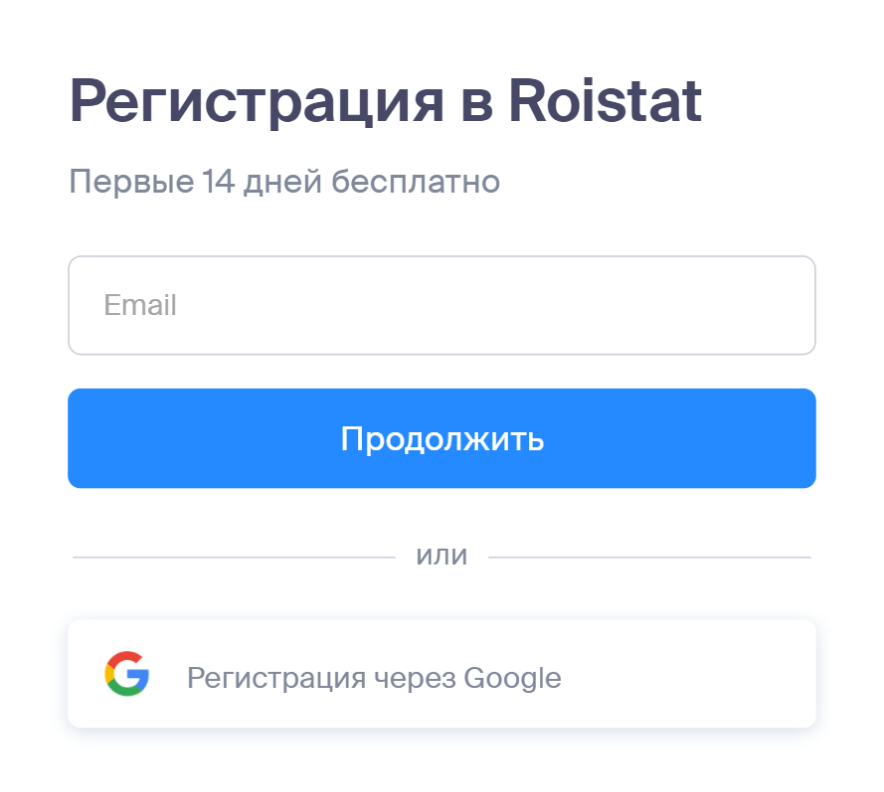The width and height of the screenshot is (884, 792).
Task: Click the Email placeholder text
Action: tap(140, 305)
